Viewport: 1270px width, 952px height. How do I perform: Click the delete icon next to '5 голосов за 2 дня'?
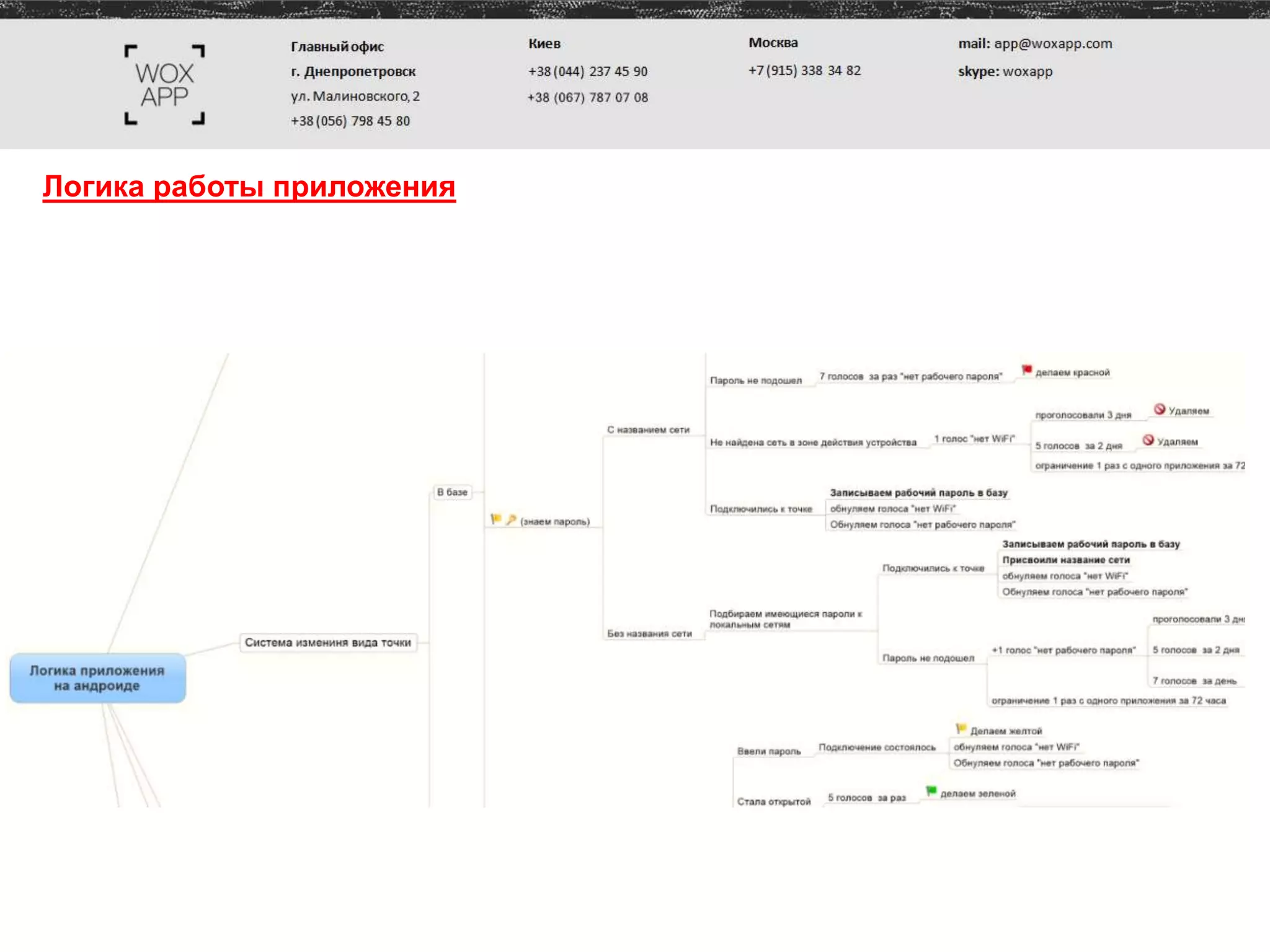click(1148, 440)
